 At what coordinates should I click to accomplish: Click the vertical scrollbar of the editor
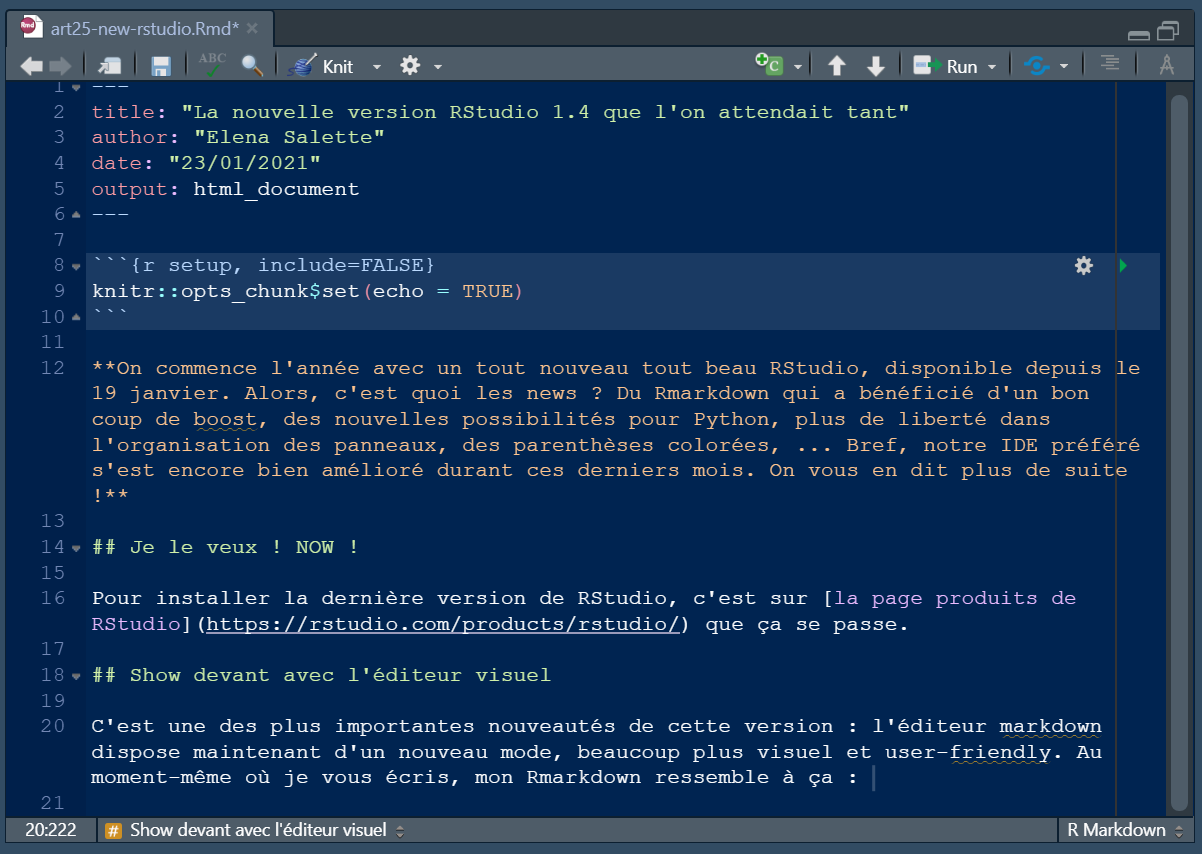(1179, 450)
